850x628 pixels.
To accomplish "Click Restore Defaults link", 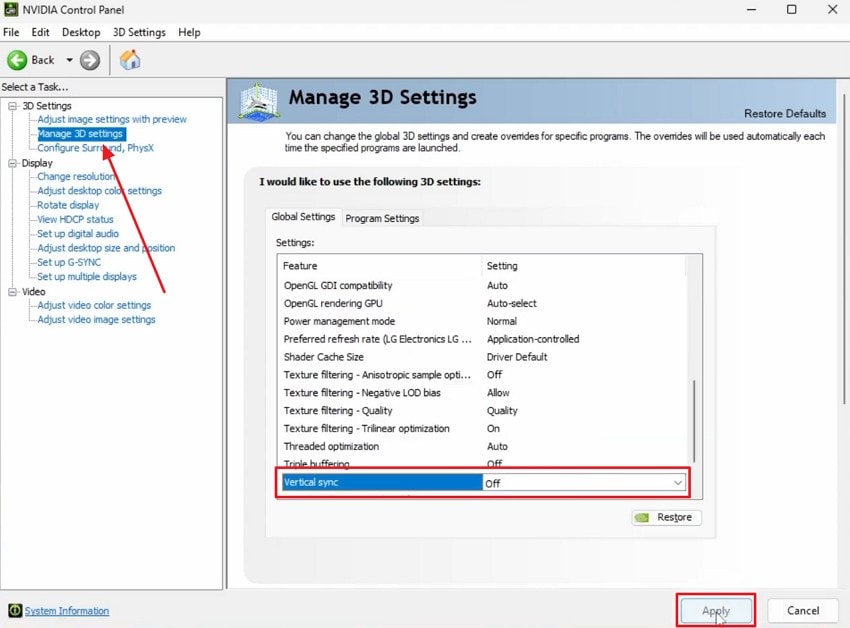I will point(784,113).
